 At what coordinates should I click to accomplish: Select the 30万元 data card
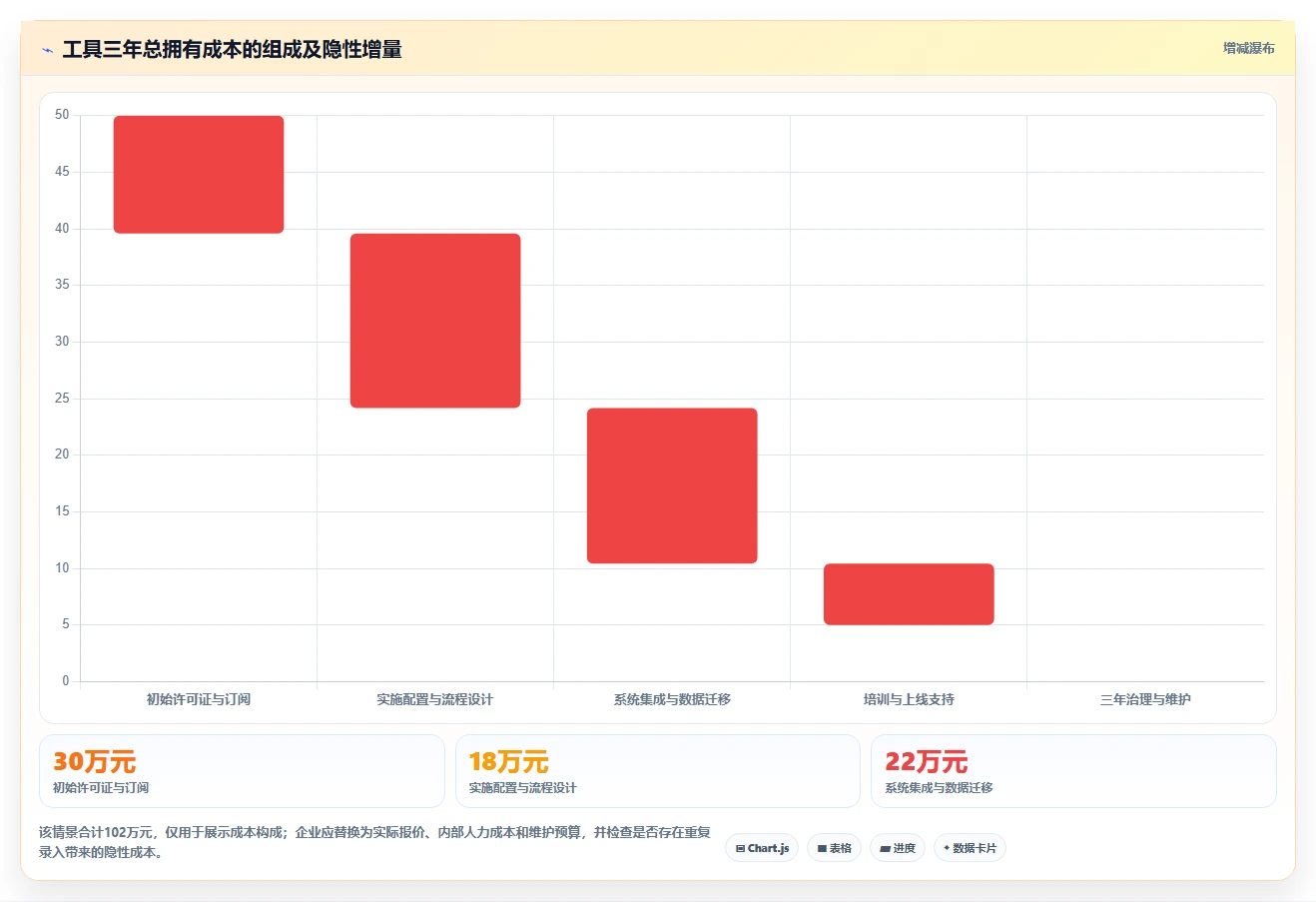point(242,771)
